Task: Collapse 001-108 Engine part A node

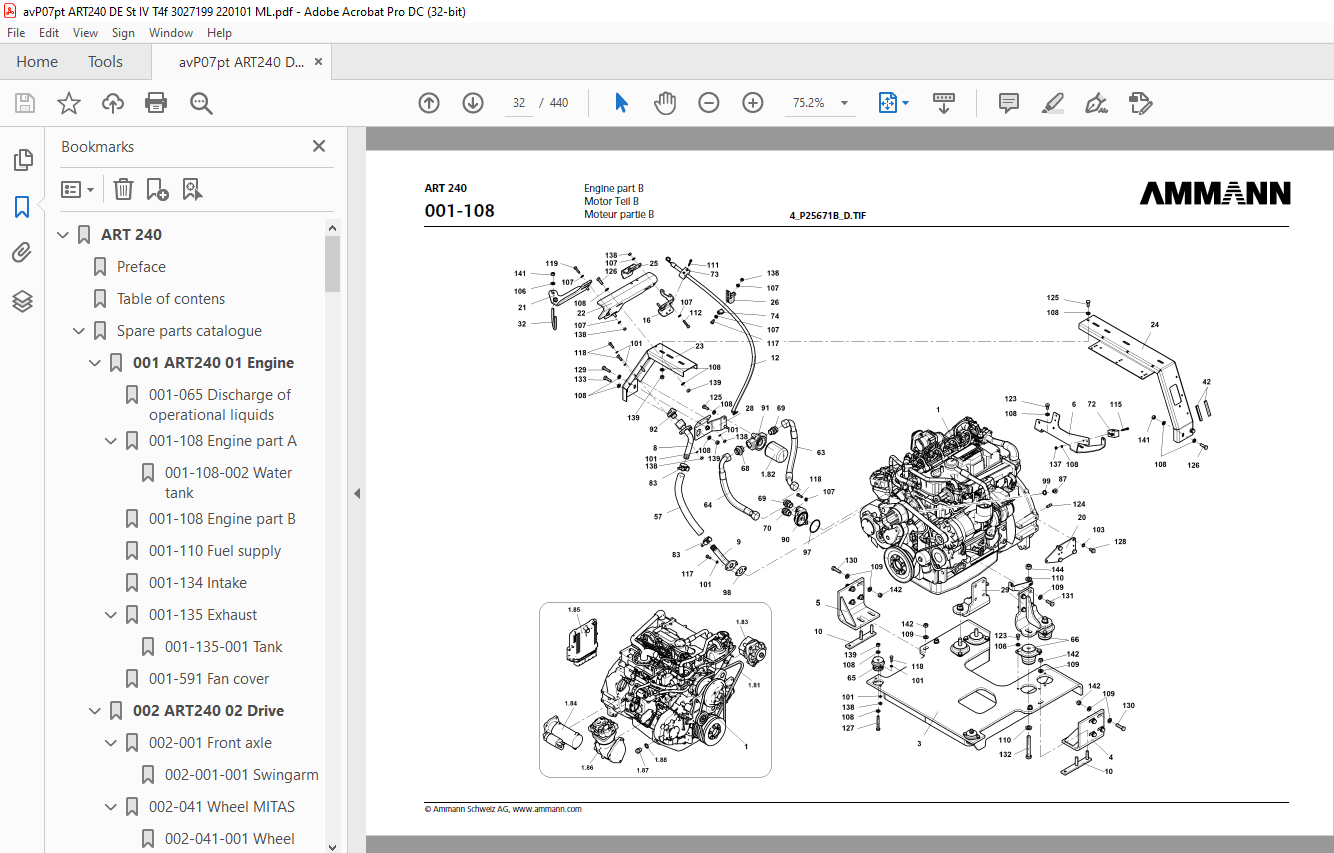Action: pos(111,441)
